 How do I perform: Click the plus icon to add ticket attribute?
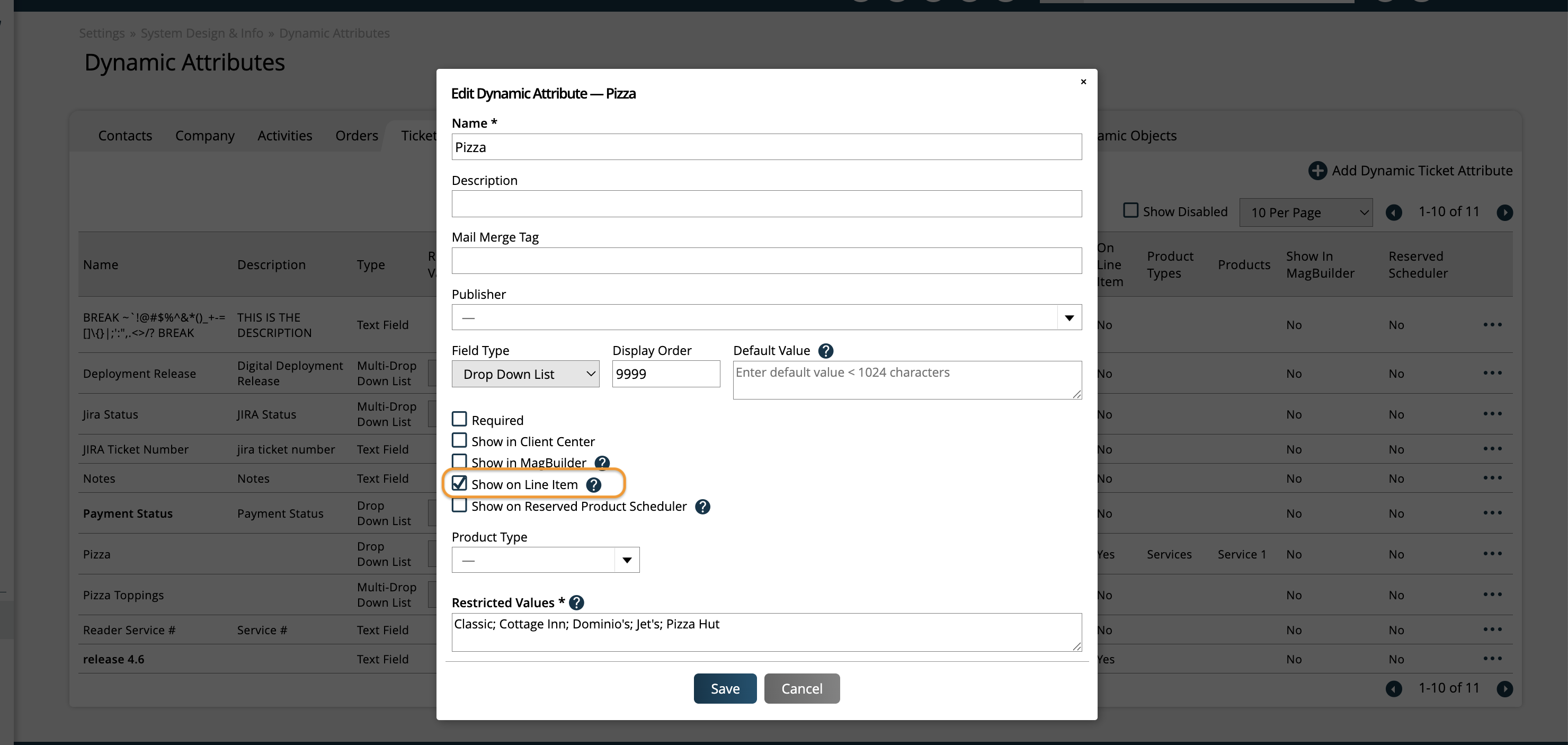(x=1317, y=171)
